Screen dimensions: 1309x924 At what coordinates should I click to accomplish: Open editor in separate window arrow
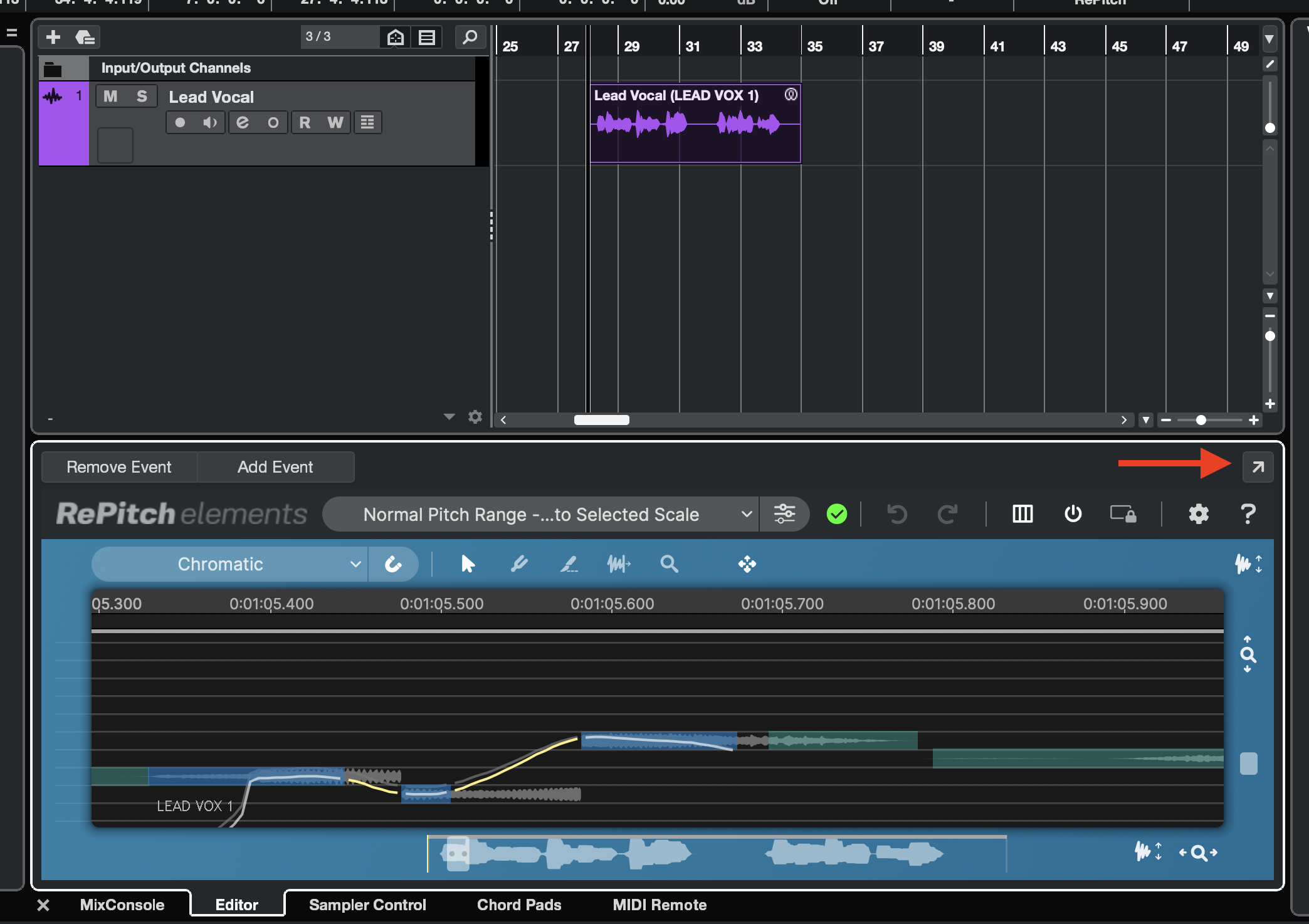tap(1258, 467)
